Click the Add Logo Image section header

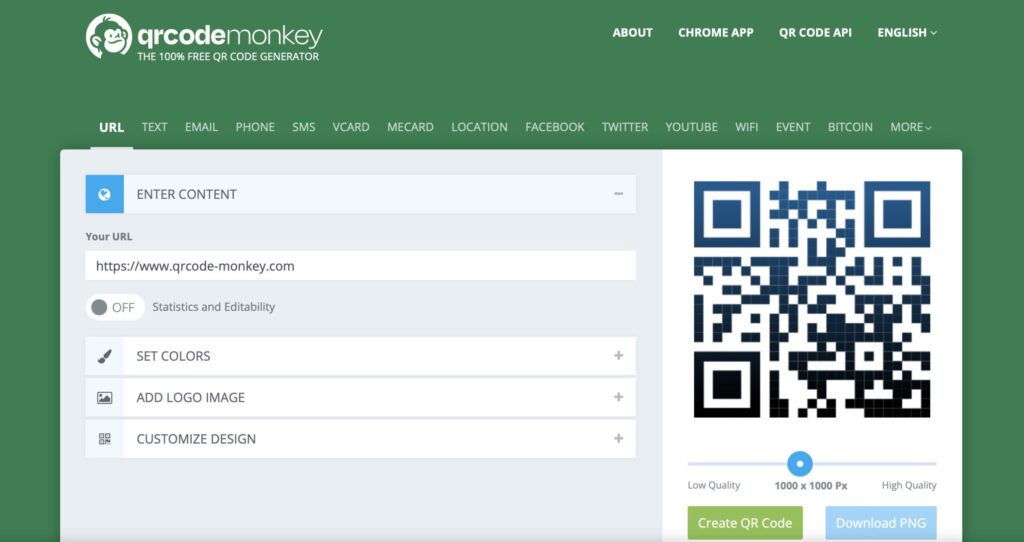tap(360, 397)
